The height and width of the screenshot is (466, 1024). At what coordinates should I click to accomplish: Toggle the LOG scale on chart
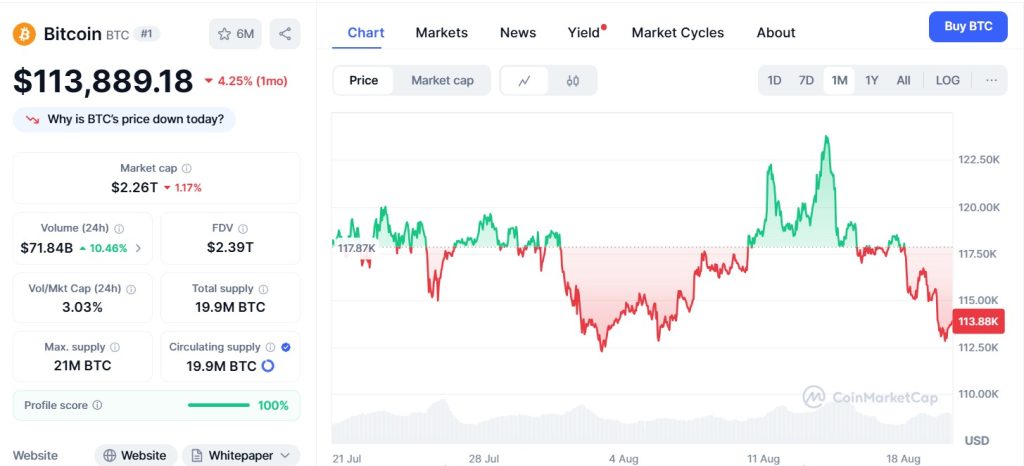tap(947, 80)
